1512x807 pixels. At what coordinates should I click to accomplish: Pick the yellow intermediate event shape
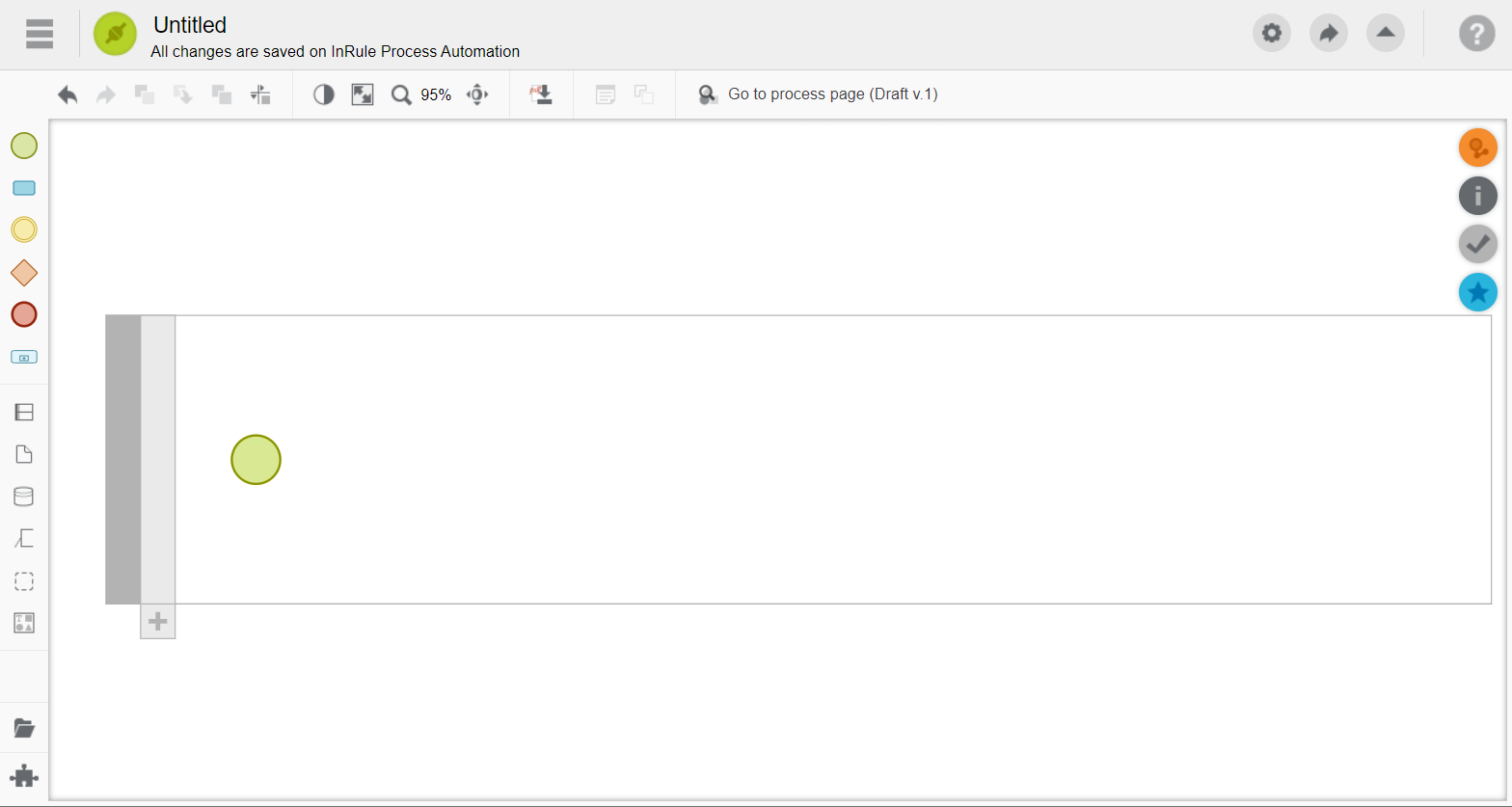(x=24, y=229)
